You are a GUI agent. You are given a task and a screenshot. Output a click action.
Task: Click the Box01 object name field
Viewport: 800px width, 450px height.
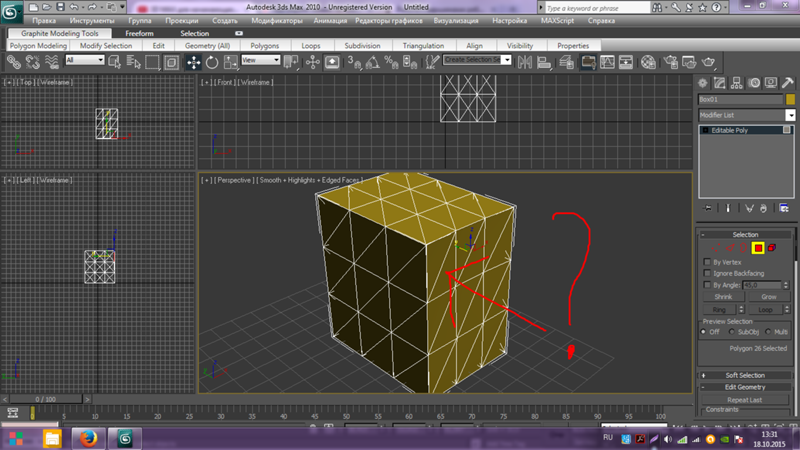click(x=739, y=100)
